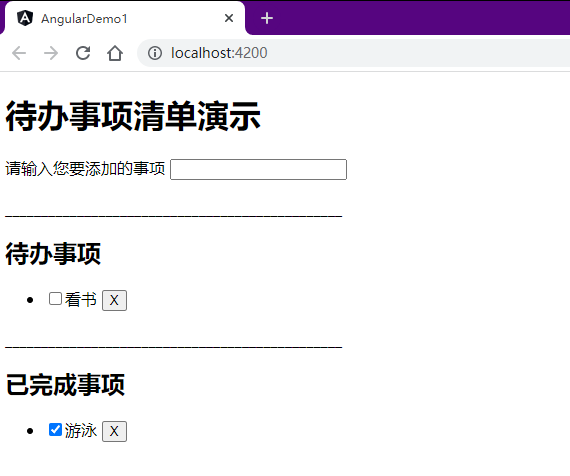Open a new browser tab

[267, 18]
